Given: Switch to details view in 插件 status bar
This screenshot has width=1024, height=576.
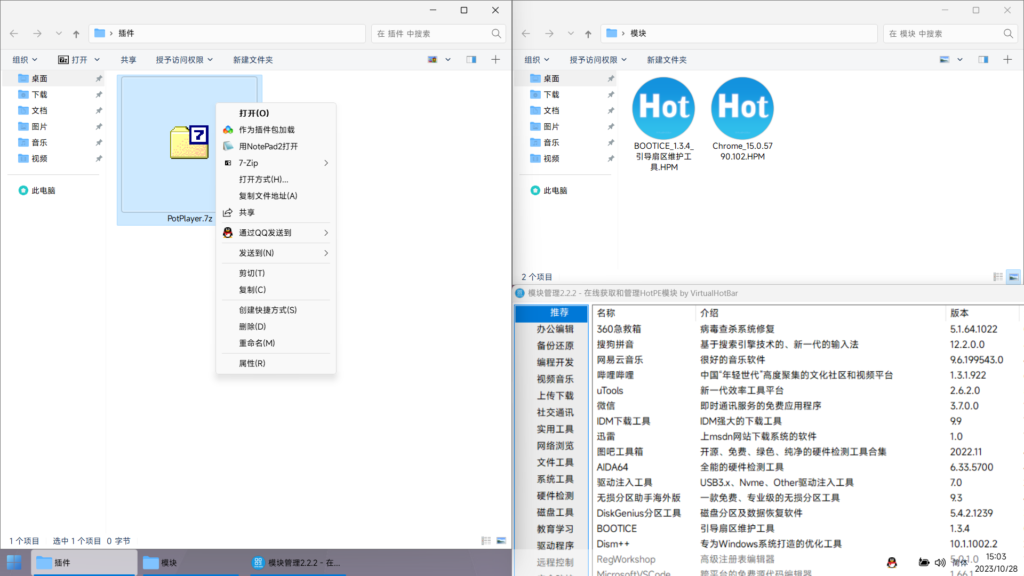Looking at the screenshot, I should click(486, 541).
